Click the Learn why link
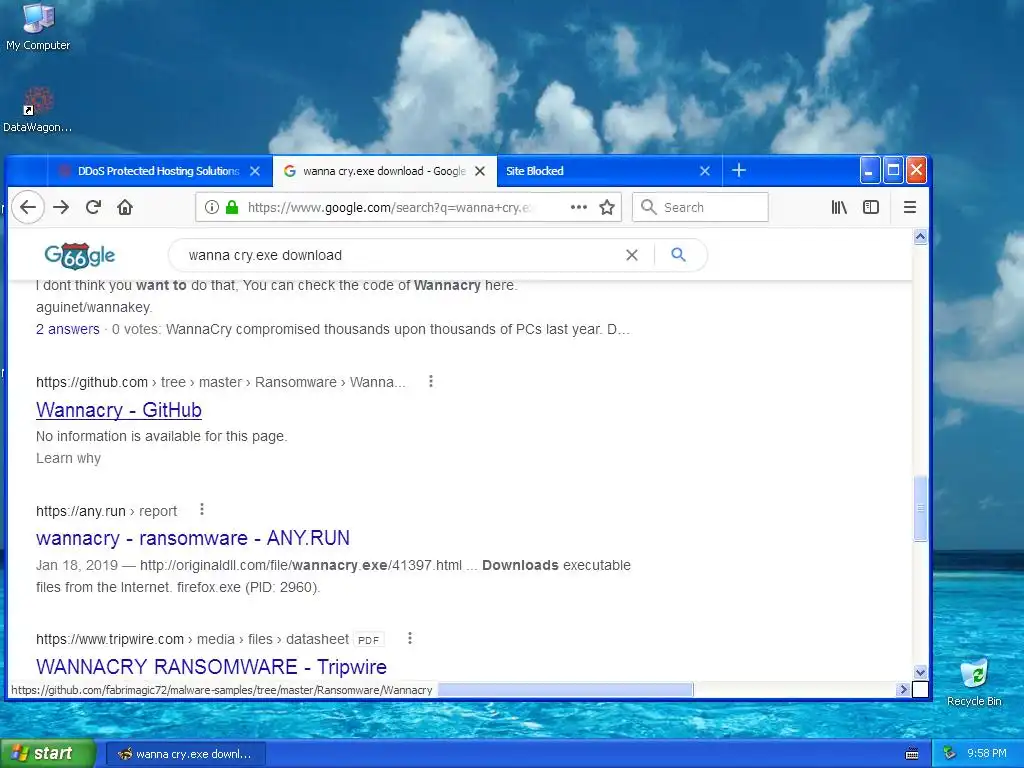 click(69, 458)
